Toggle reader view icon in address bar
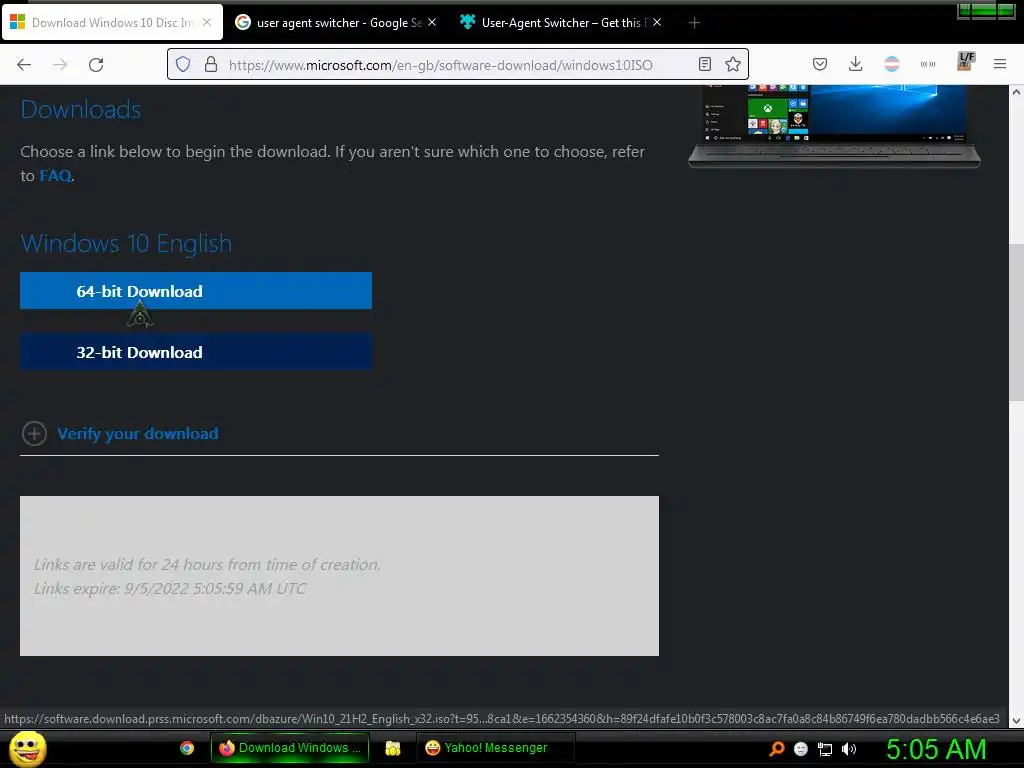 705,64
